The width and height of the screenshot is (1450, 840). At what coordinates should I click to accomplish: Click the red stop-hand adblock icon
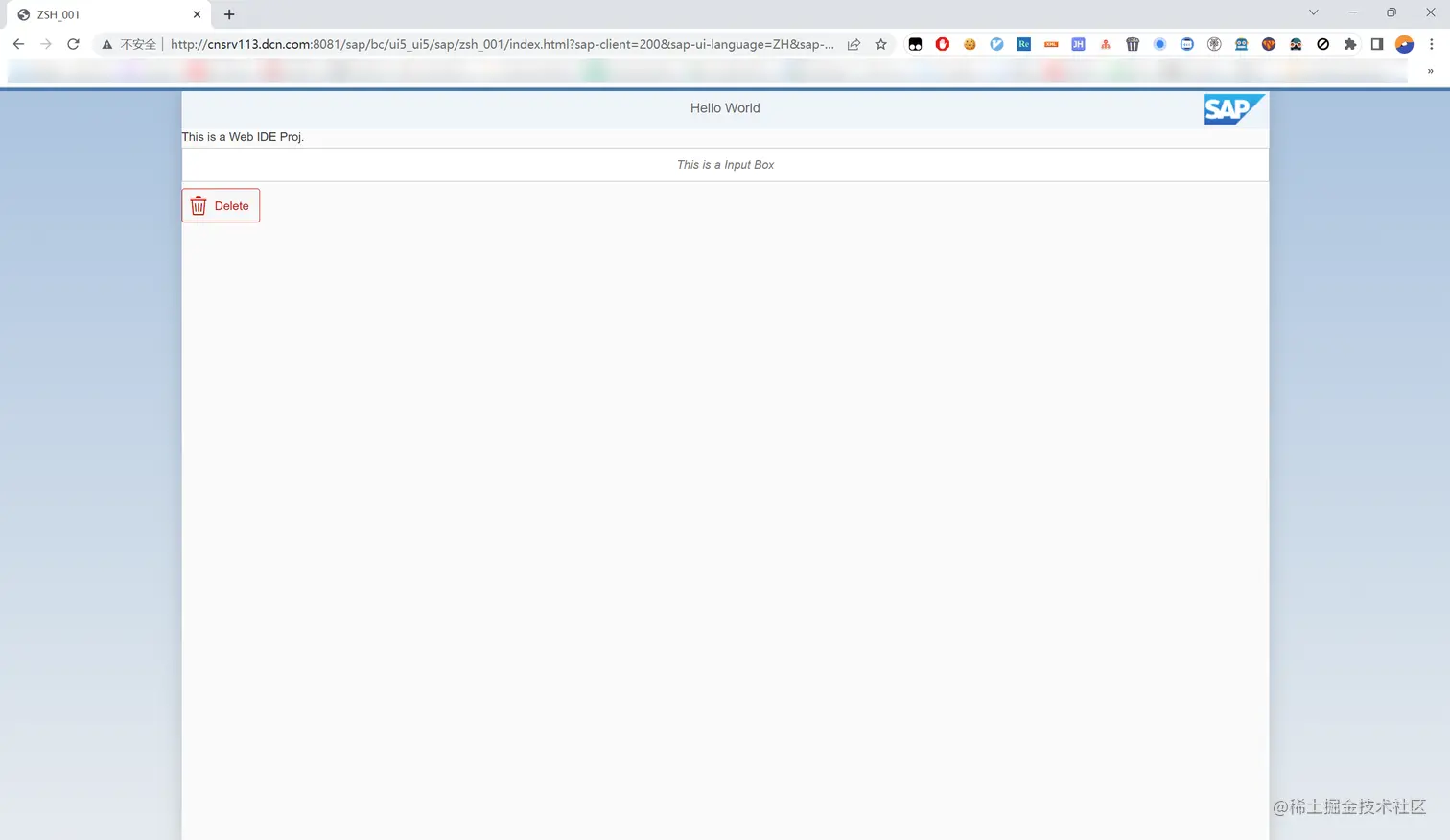[x=942, y=44]
